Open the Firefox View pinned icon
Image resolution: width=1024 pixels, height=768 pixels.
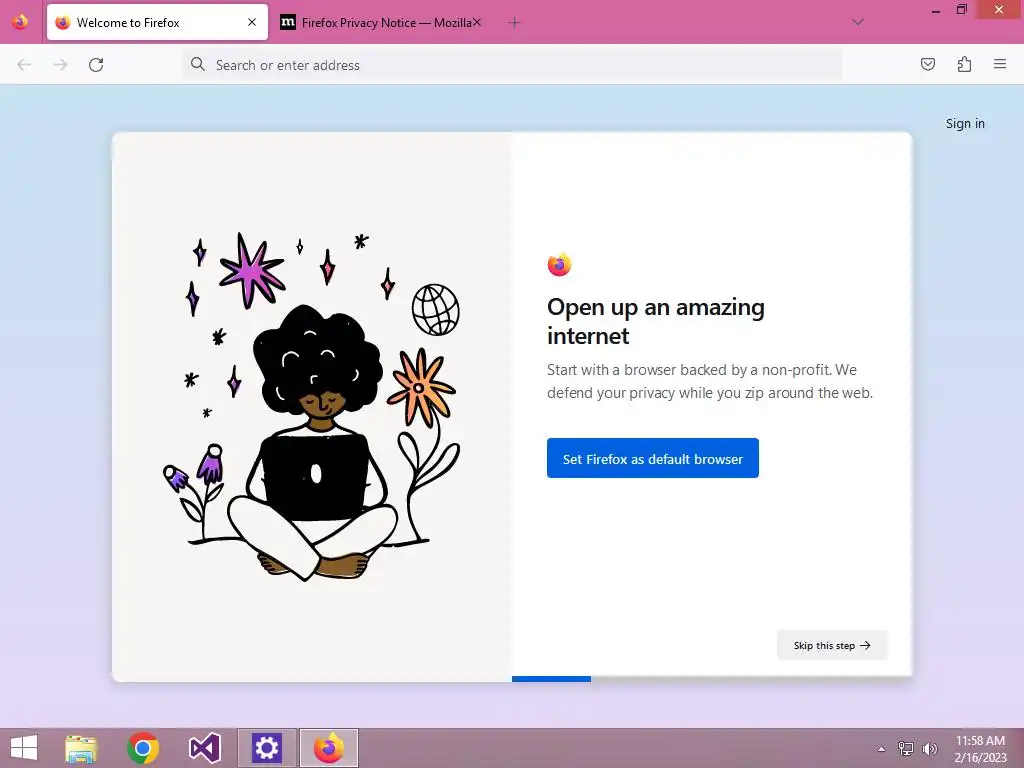tap(20, 22)
